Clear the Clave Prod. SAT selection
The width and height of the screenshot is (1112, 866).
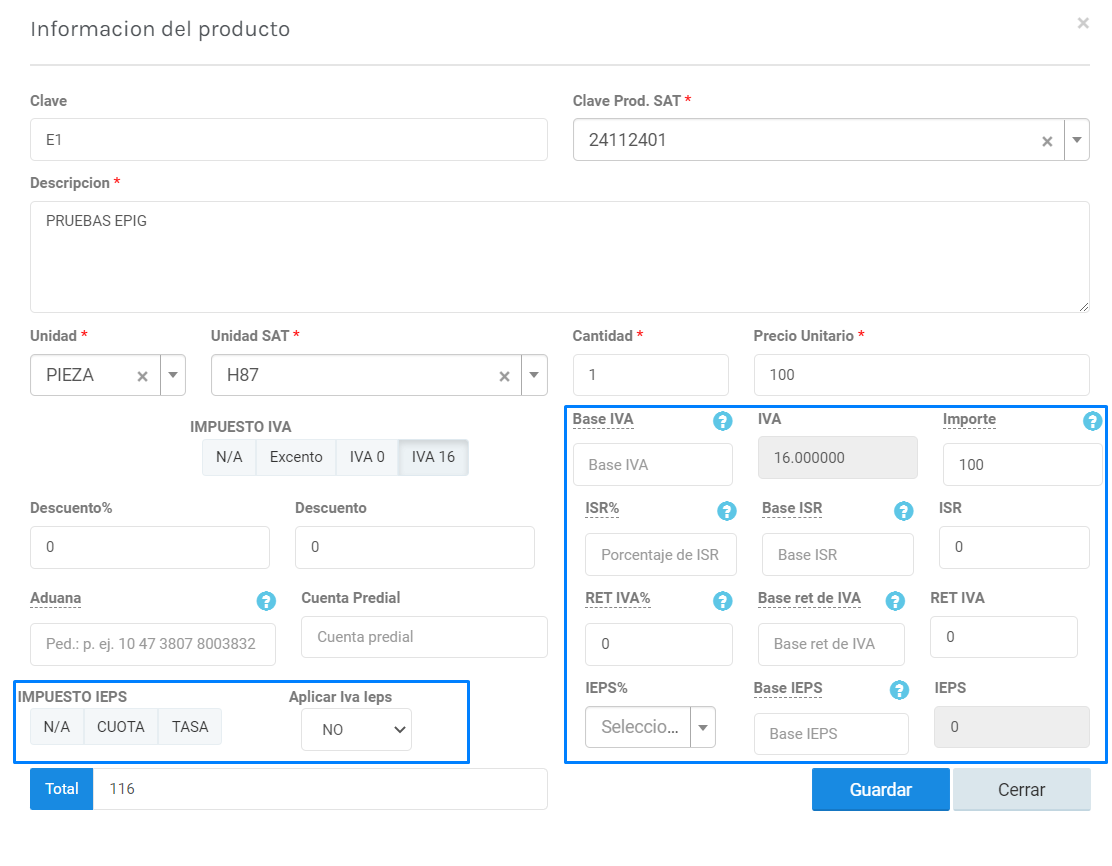[x=1047, y=141]
